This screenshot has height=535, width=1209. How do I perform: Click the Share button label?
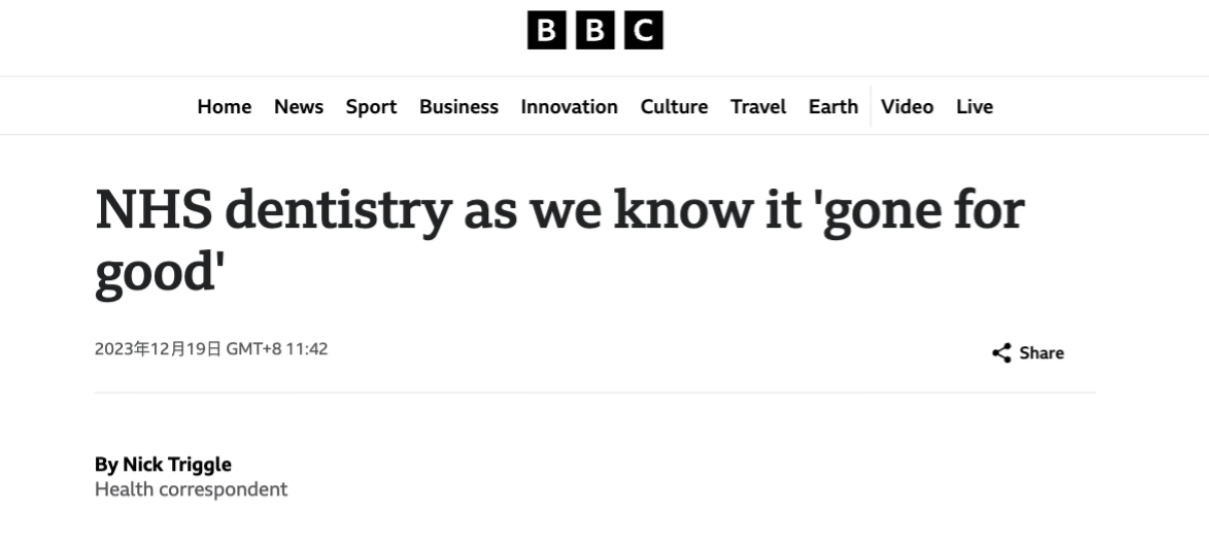[x=1042, y=353]
